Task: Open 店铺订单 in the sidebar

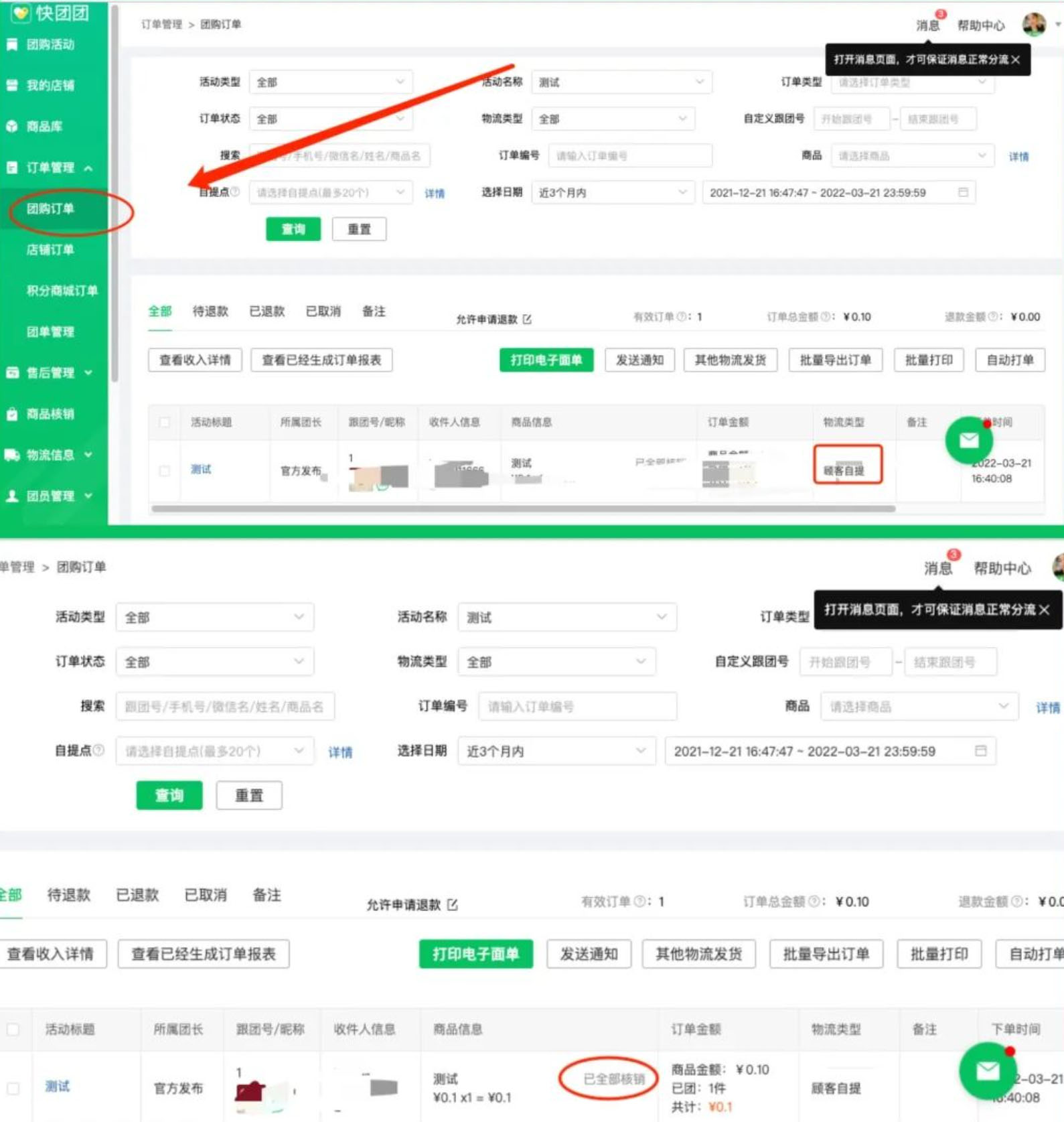Action: [50, 250]
